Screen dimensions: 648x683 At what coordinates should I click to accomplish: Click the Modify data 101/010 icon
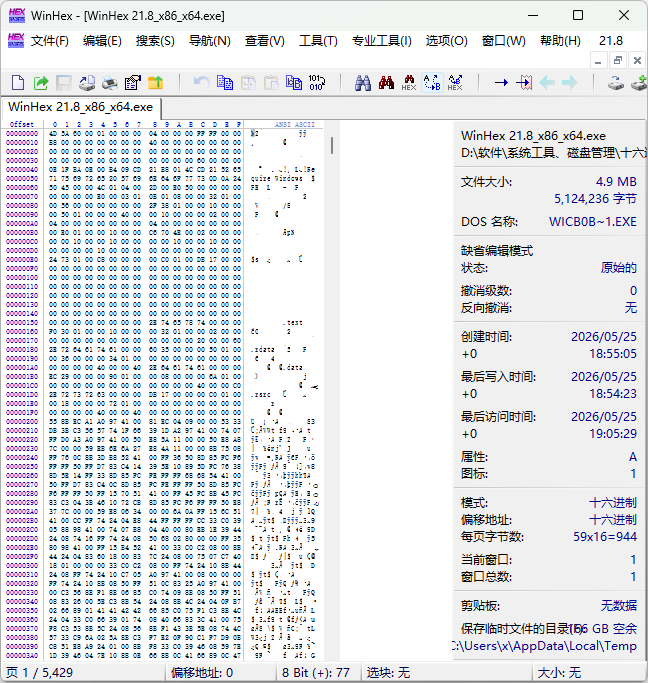click(317, 82)
